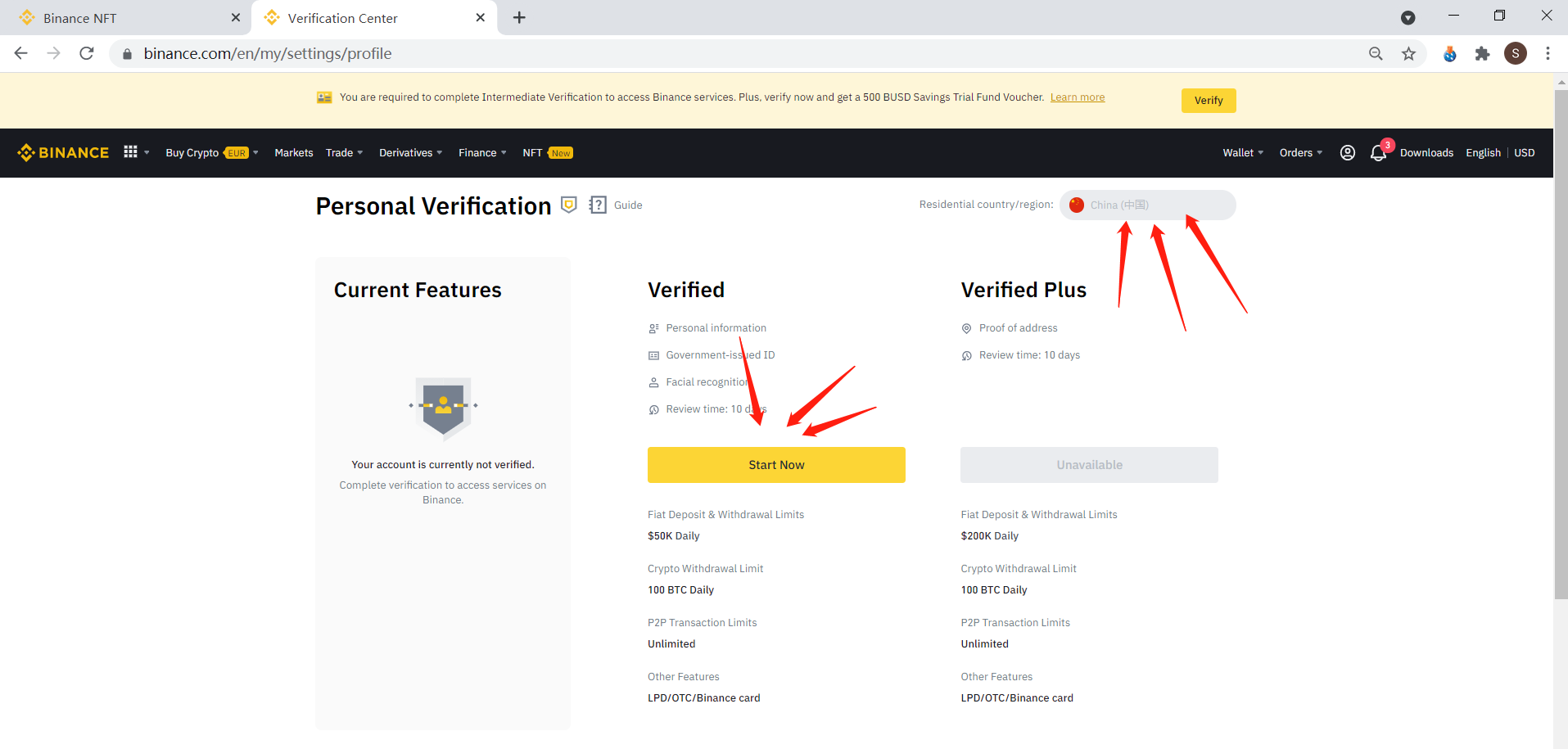Viewport: 1568px width, 749px height.
Task: Open the Guide link
Action: (x=628, y=205)
